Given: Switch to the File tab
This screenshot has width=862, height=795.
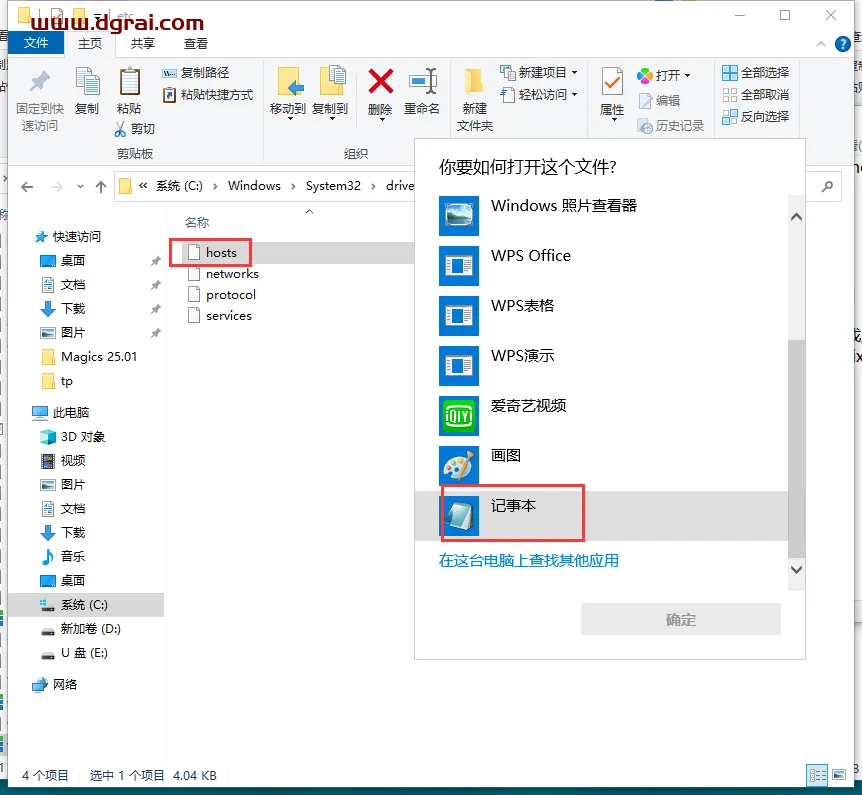Looking at the screenshot, I should 36,43.
